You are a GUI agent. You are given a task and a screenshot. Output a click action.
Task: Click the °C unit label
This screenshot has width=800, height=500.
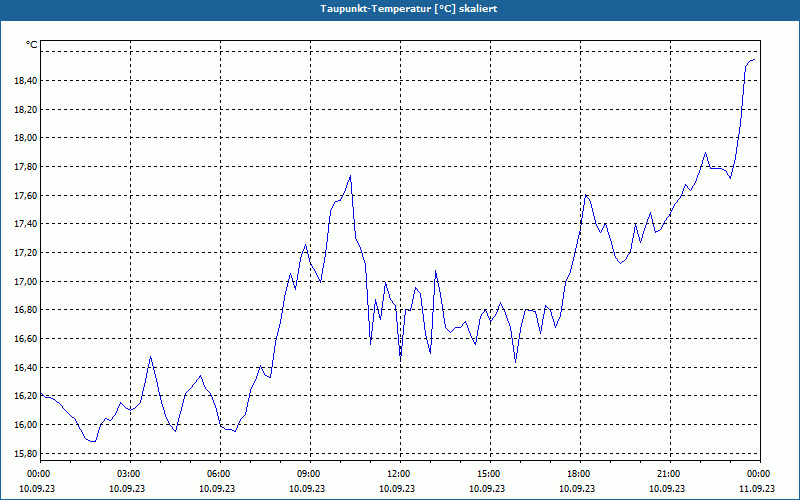click(32, 45)
